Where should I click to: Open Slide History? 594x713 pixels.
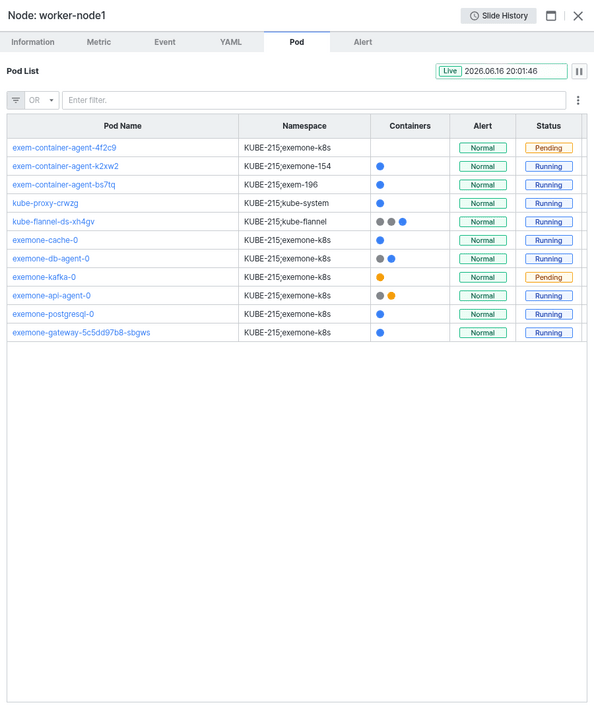[x=498, y=16]
